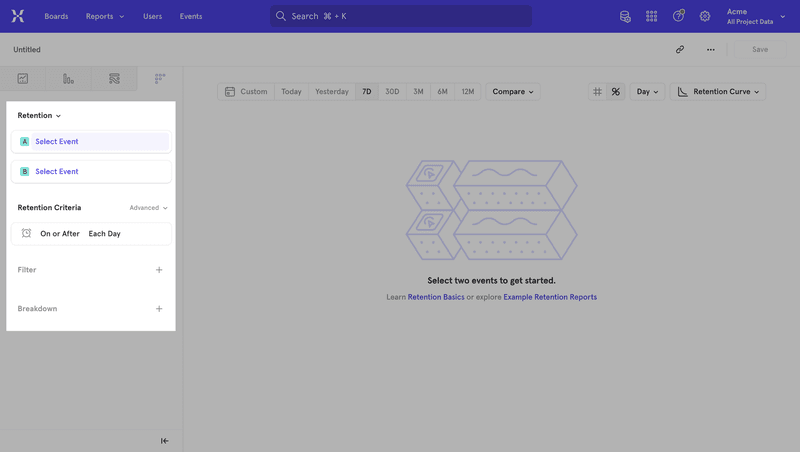
Task: Open the data management database icon
Action: [x=625, y=16]
